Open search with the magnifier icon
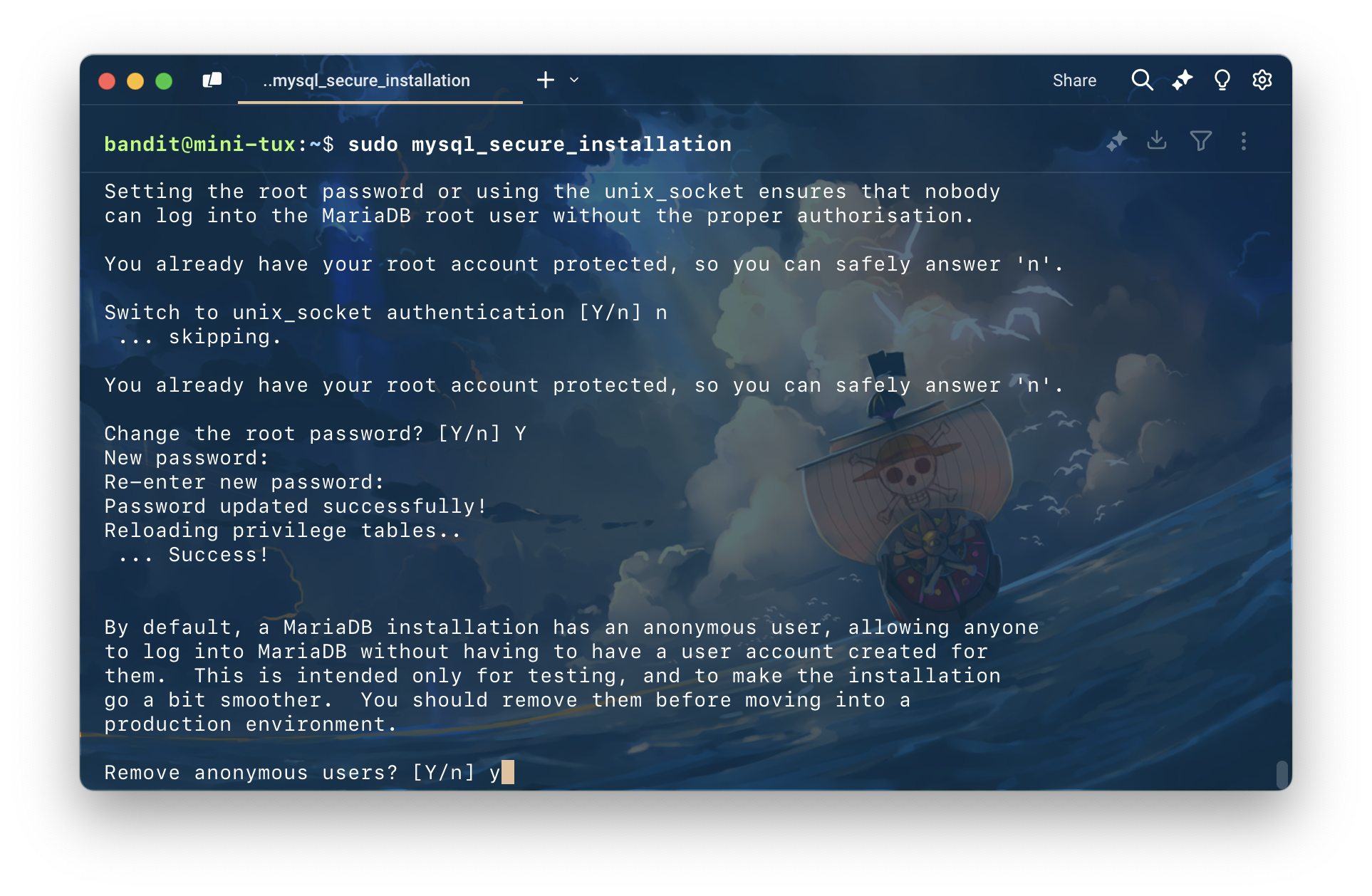The height and width of the screenshot is (896, 1372). click(x=1142, y=80)
